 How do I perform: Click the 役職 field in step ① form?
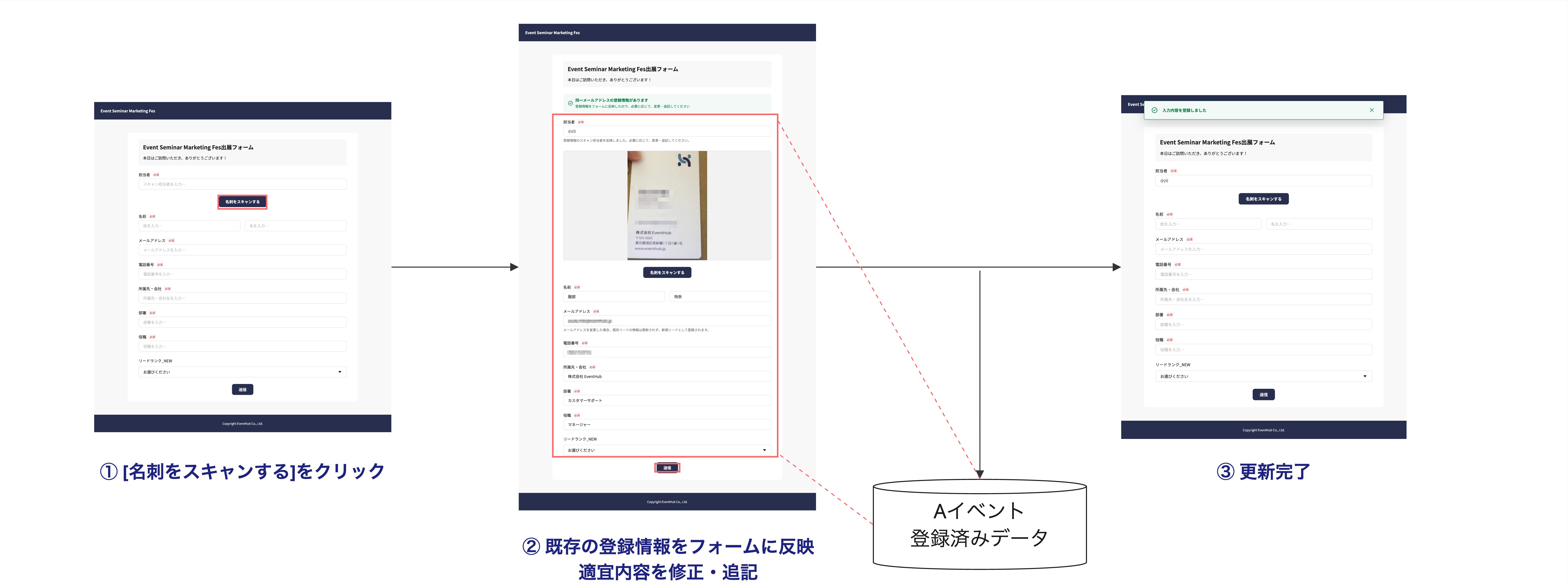pyautogui.click(x=242, y=347)
